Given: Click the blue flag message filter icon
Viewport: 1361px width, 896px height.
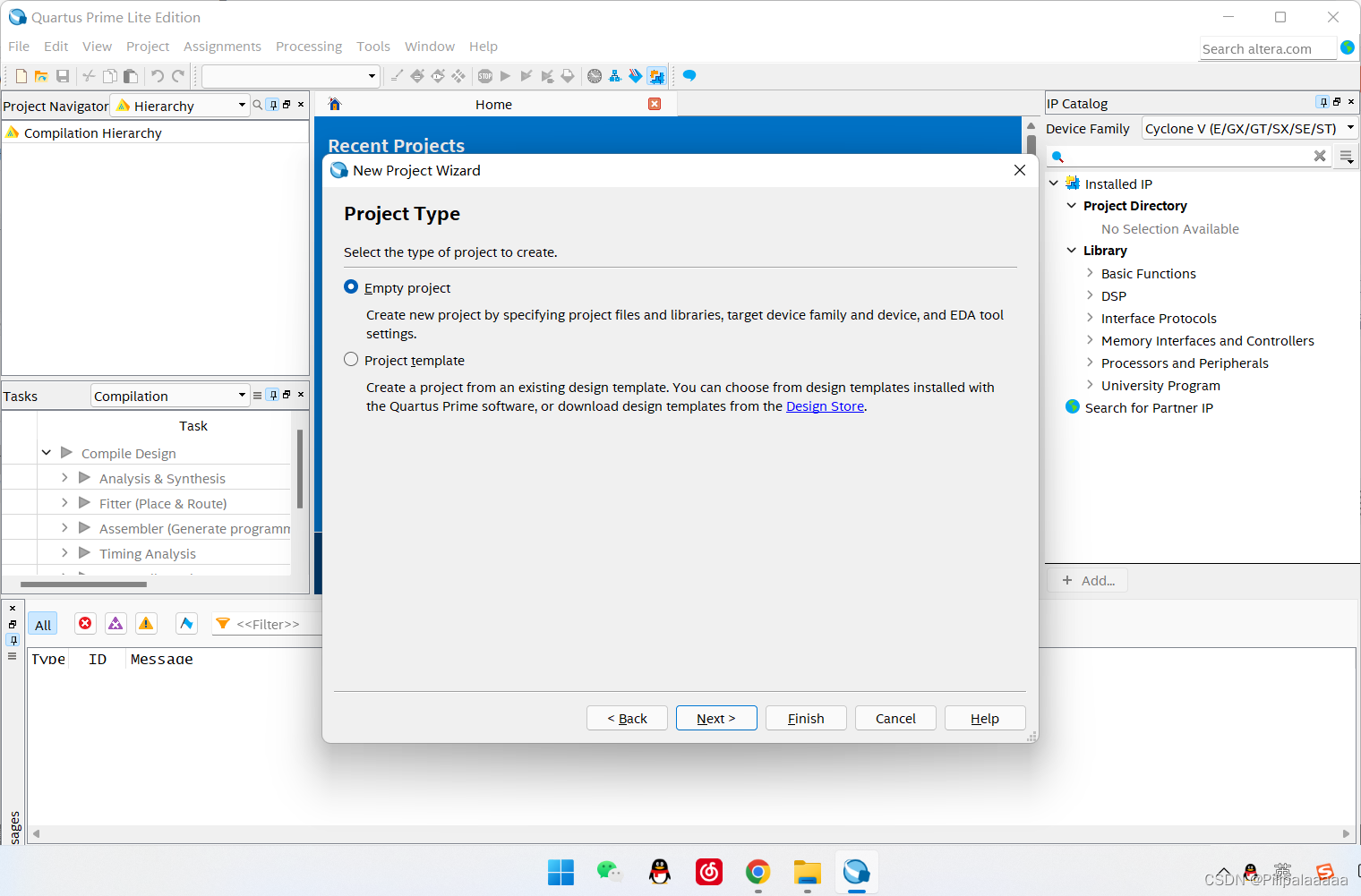Looking at the screenshot, I should tap(186, 624).
